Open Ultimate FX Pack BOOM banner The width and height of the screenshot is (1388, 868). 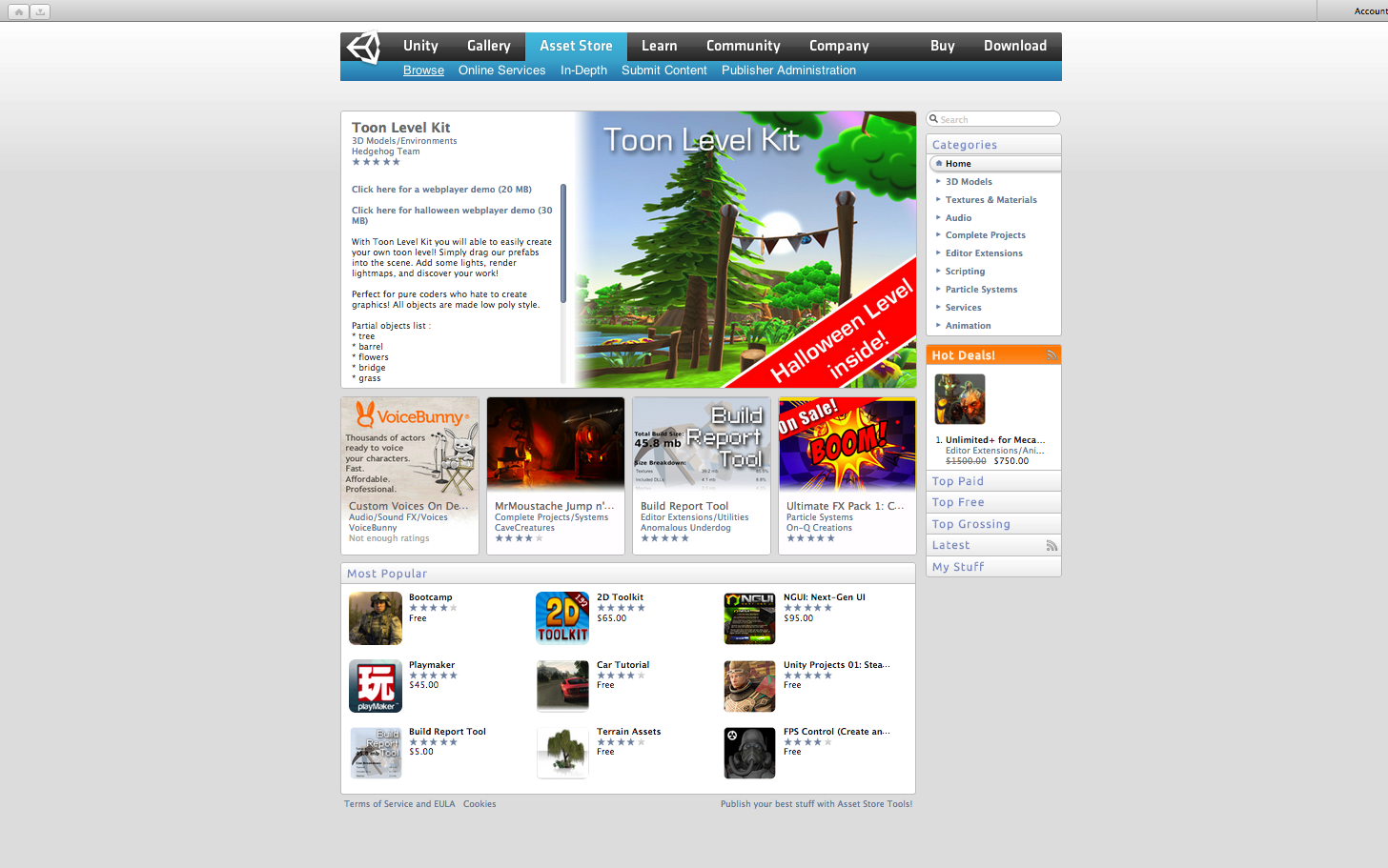847,445
